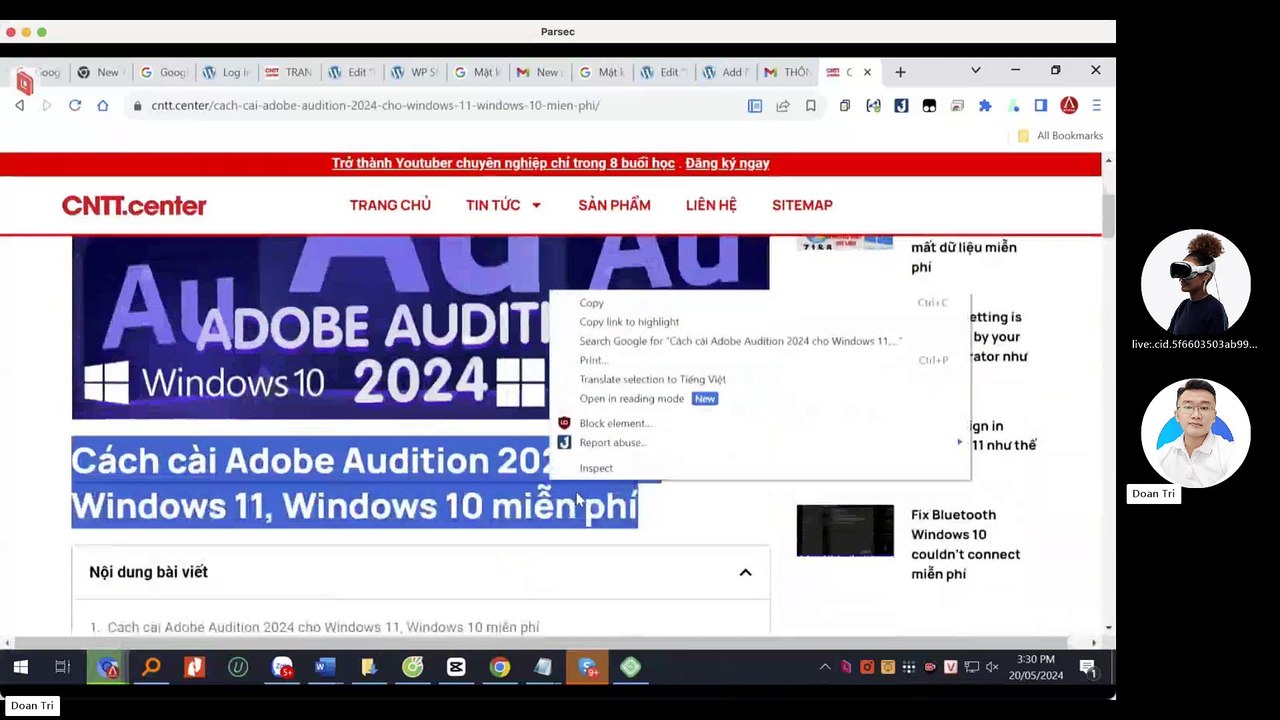This screenshot has height=720, width=1280.
Task: Switch to the Gmail 'New' tab
Action: (x=538, y=72)
